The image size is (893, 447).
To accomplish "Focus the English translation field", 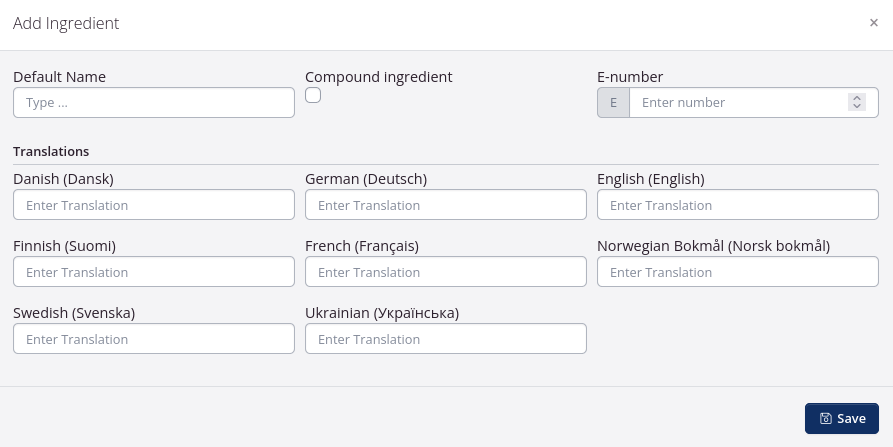I will coord(737,205).
